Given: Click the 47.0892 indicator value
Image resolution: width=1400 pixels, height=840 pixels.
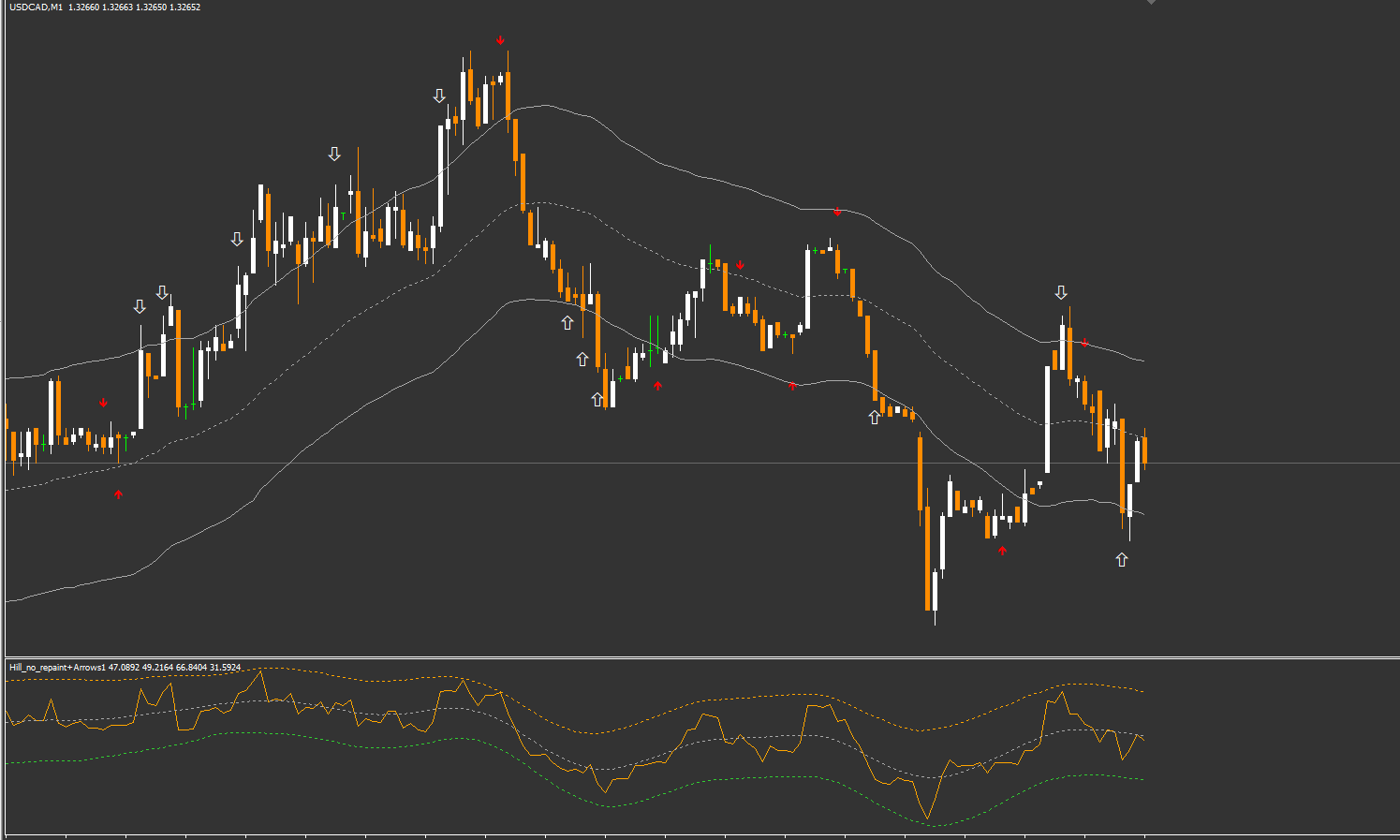Looking at the screenshot, I should point(124,668).
